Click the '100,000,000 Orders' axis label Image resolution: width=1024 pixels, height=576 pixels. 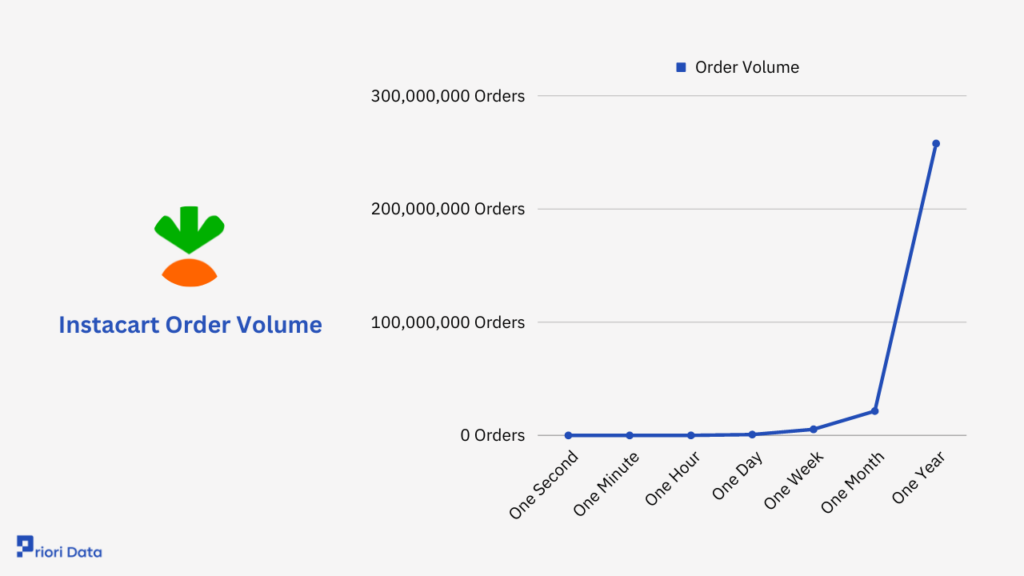pos(447,322)
